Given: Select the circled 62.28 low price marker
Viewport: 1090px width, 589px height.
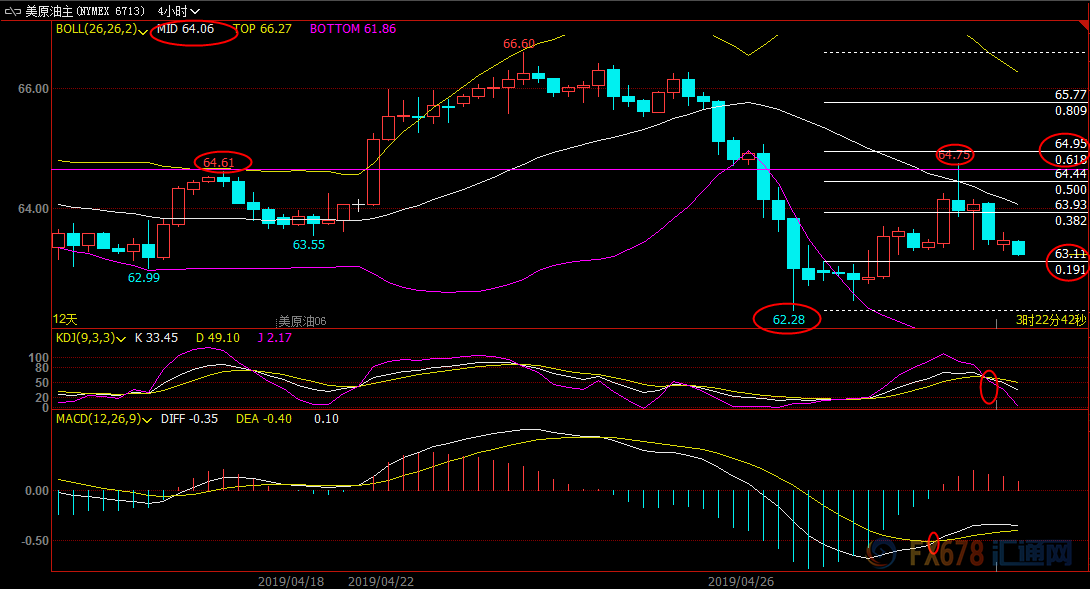Looking at the screenshot, I should click(787, 320).
